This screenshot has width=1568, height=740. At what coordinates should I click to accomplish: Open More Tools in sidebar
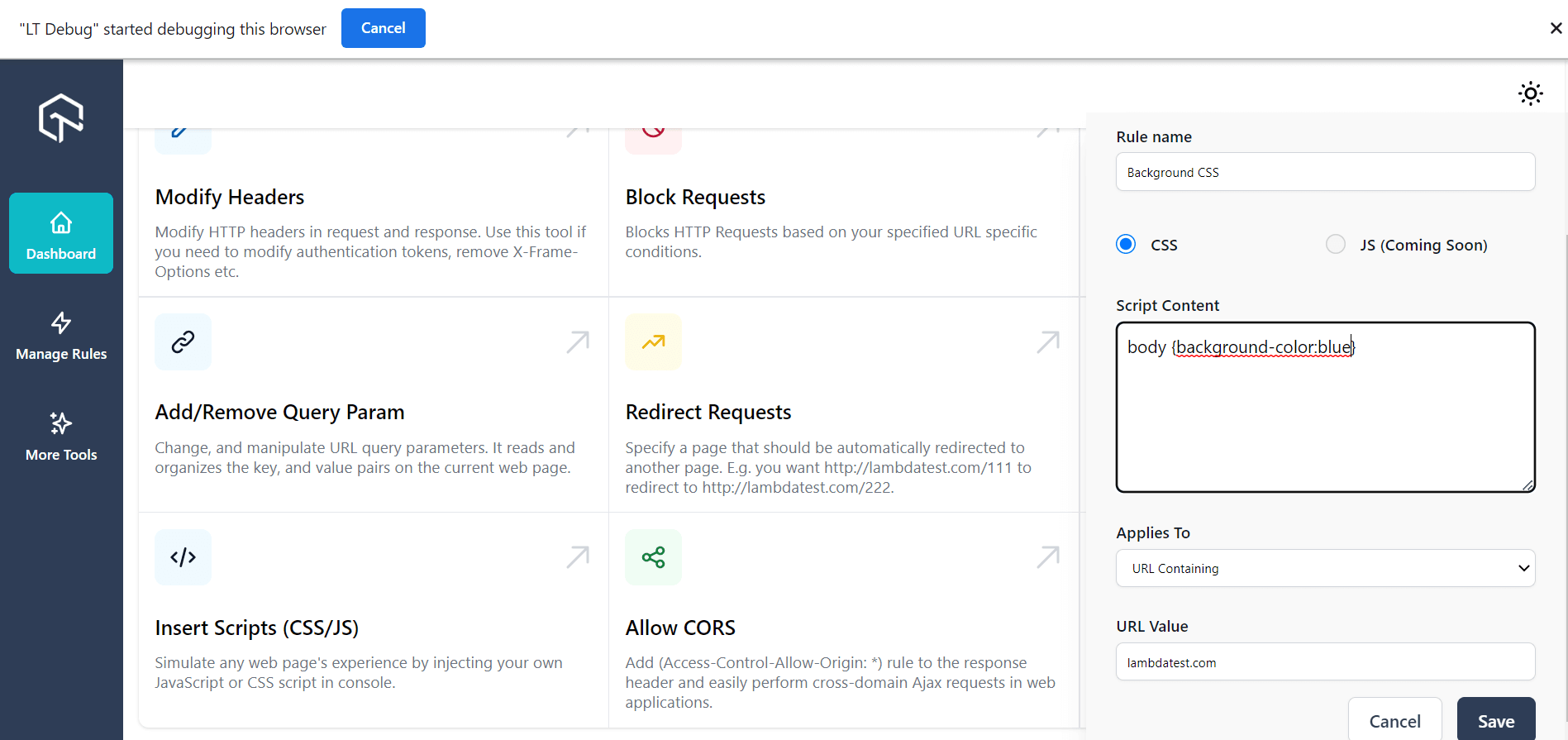click(61, 436)
